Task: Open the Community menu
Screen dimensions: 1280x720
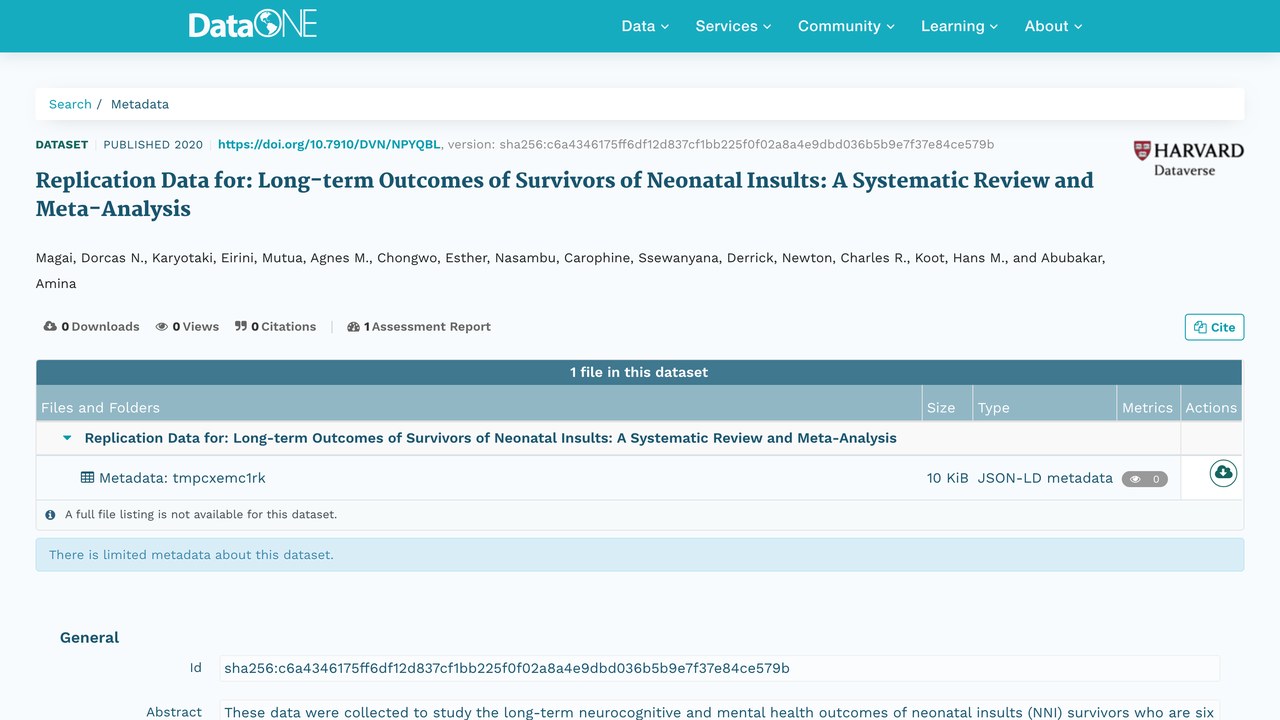Action: pos(846,26)
